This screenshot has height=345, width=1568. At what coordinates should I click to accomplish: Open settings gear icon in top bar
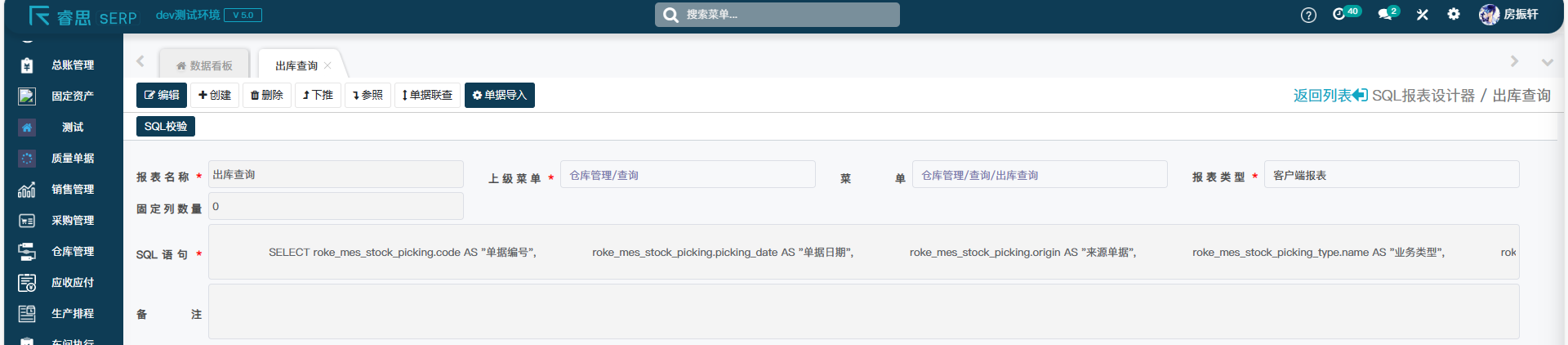pyautogui.click(x=1454, y=14)
